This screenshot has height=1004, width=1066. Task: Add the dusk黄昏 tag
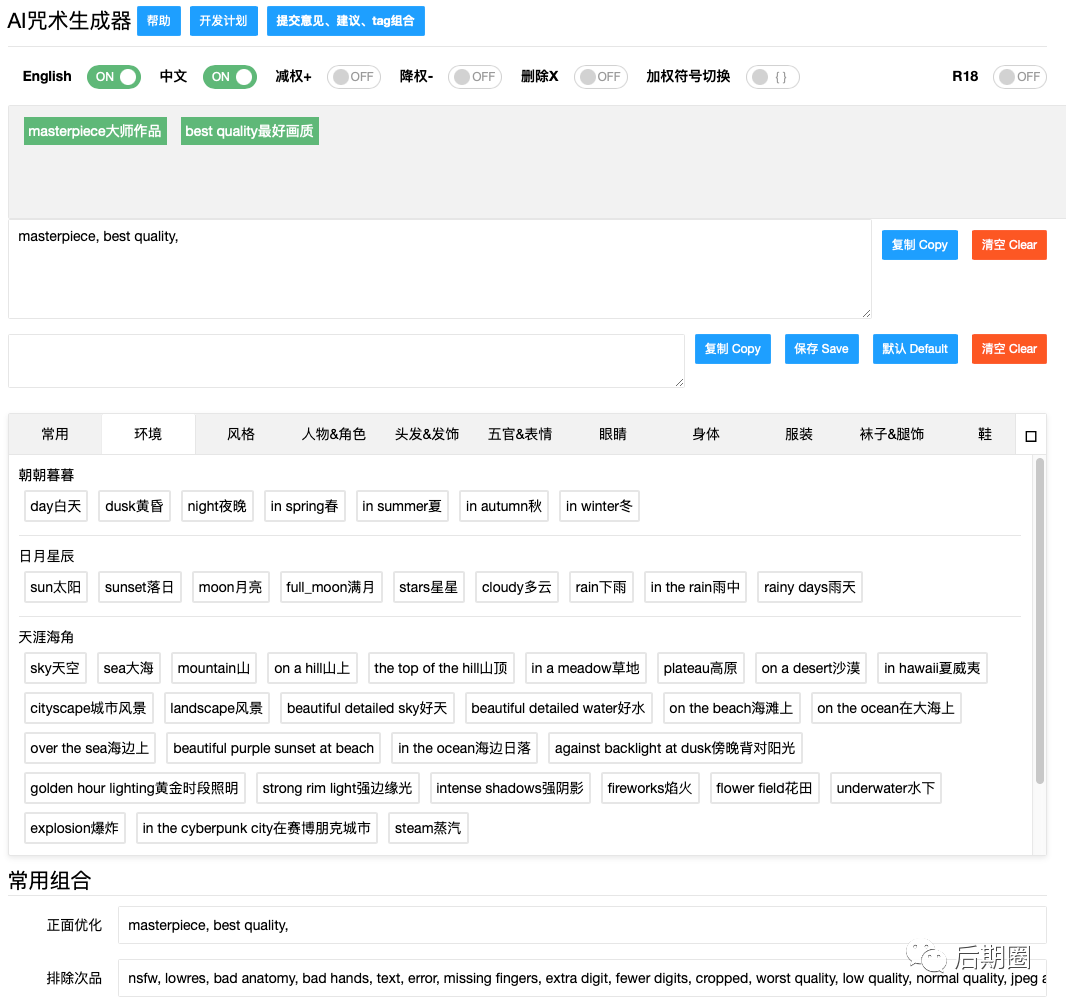pos(135,506)
